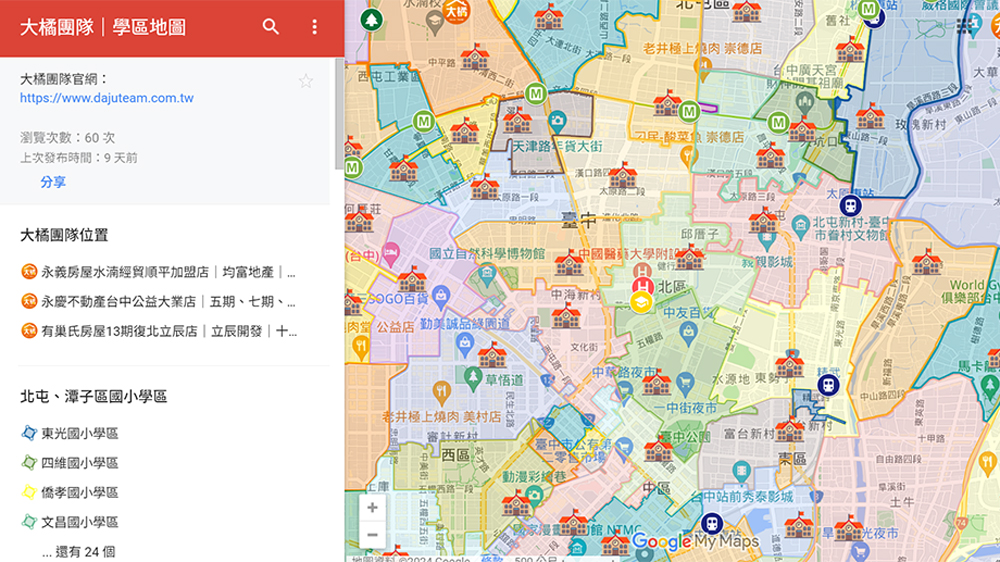Viewport: 1000px width, 562px height.
Task: Click the 東光國小學區 polygon icon in list
Action: coord(29,433)
